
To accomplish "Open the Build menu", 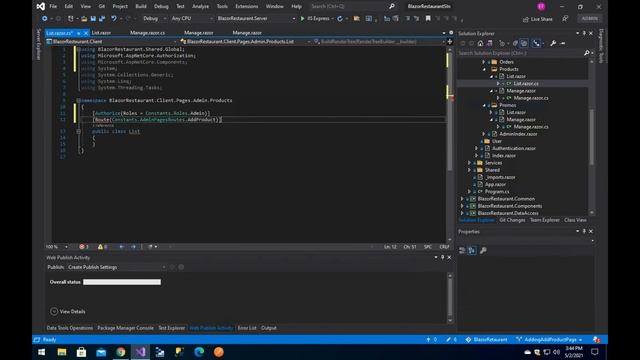I will pyautogui.click(x=141, y=7).
